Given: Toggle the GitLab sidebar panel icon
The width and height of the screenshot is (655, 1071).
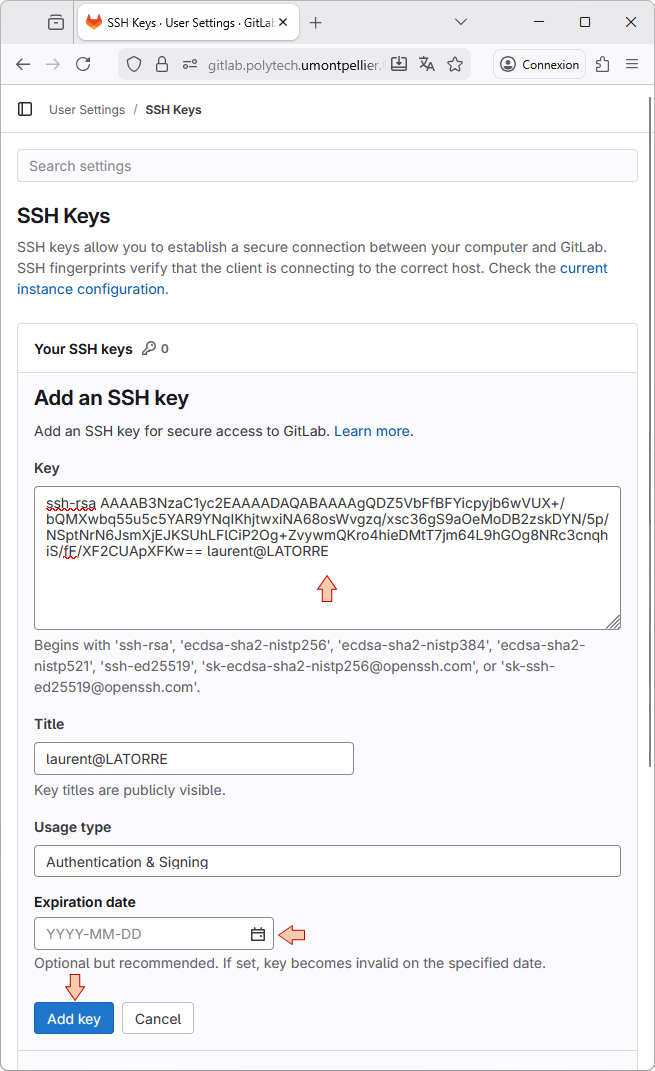Looking at the screenshot, I should point(25,109).
